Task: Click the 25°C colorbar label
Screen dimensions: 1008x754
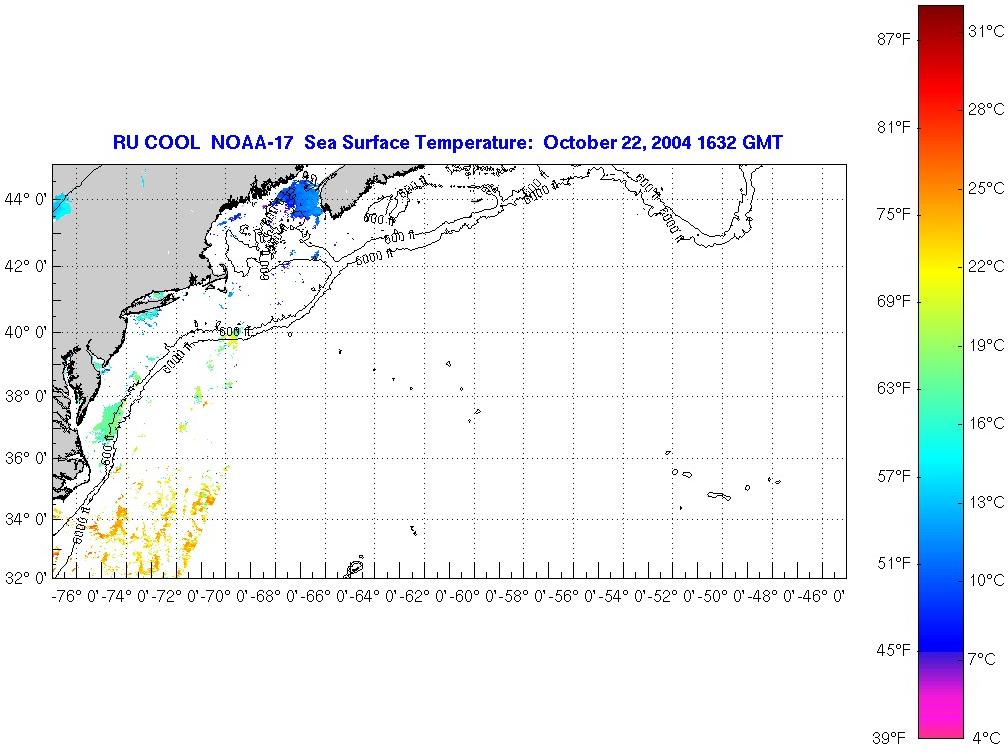Action: (986, 188)
